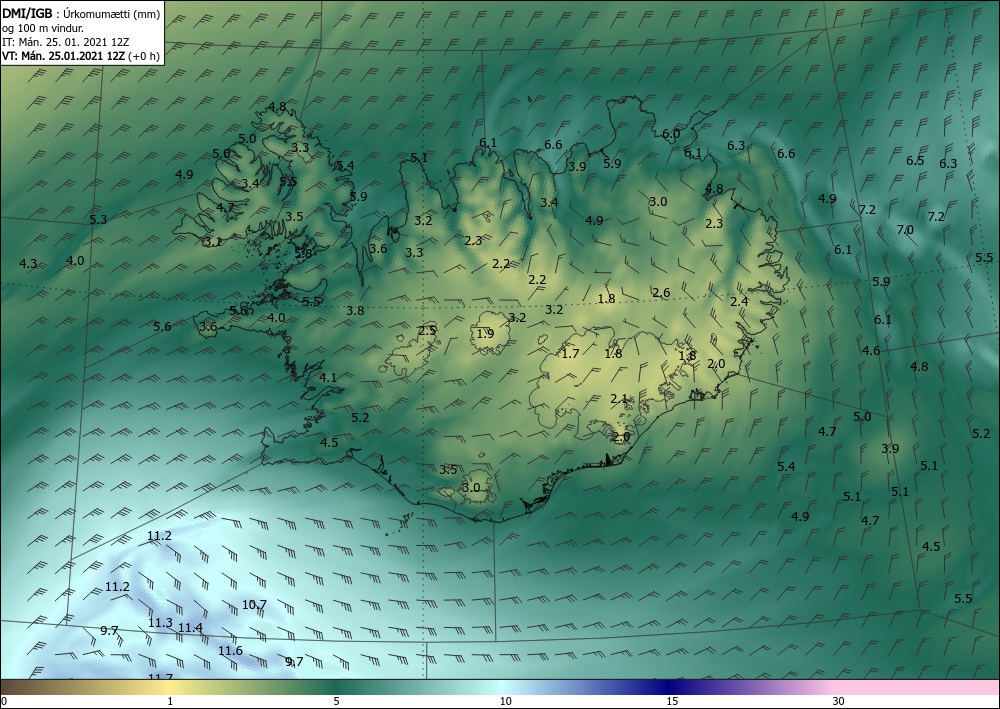Click the legend tick label 1

click(x=170, y=702)
